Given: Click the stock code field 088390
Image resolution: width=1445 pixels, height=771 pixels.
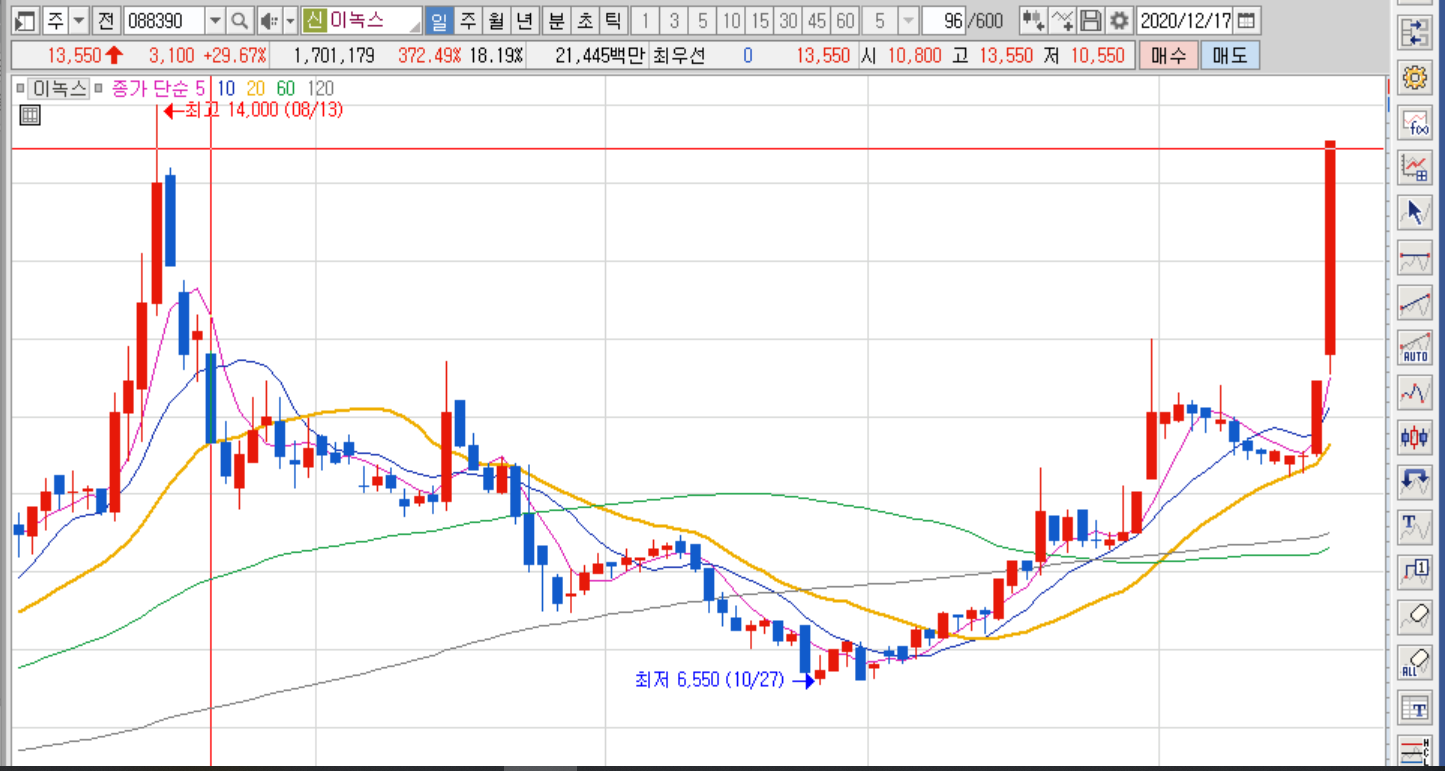Looking at the screenshot, I should point(164,20).
